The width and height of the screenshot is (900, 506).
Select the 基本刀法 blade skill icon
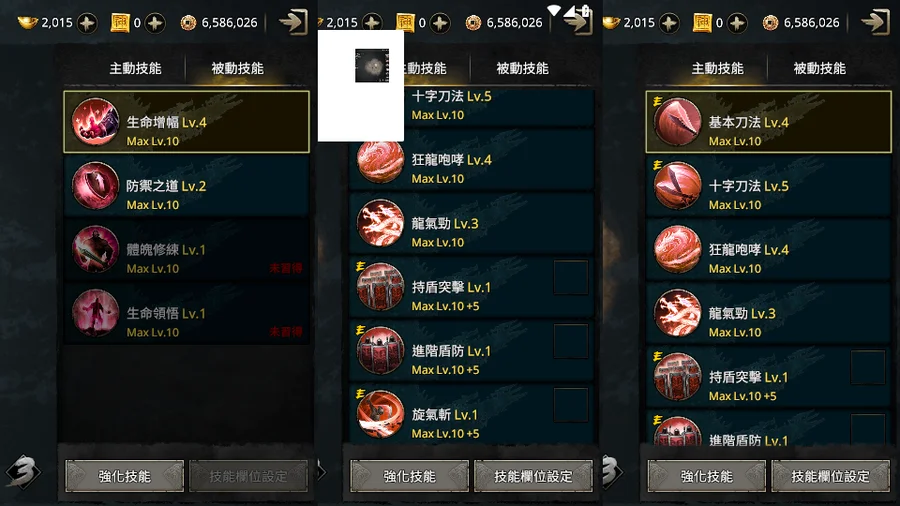[x=677, y=122]
